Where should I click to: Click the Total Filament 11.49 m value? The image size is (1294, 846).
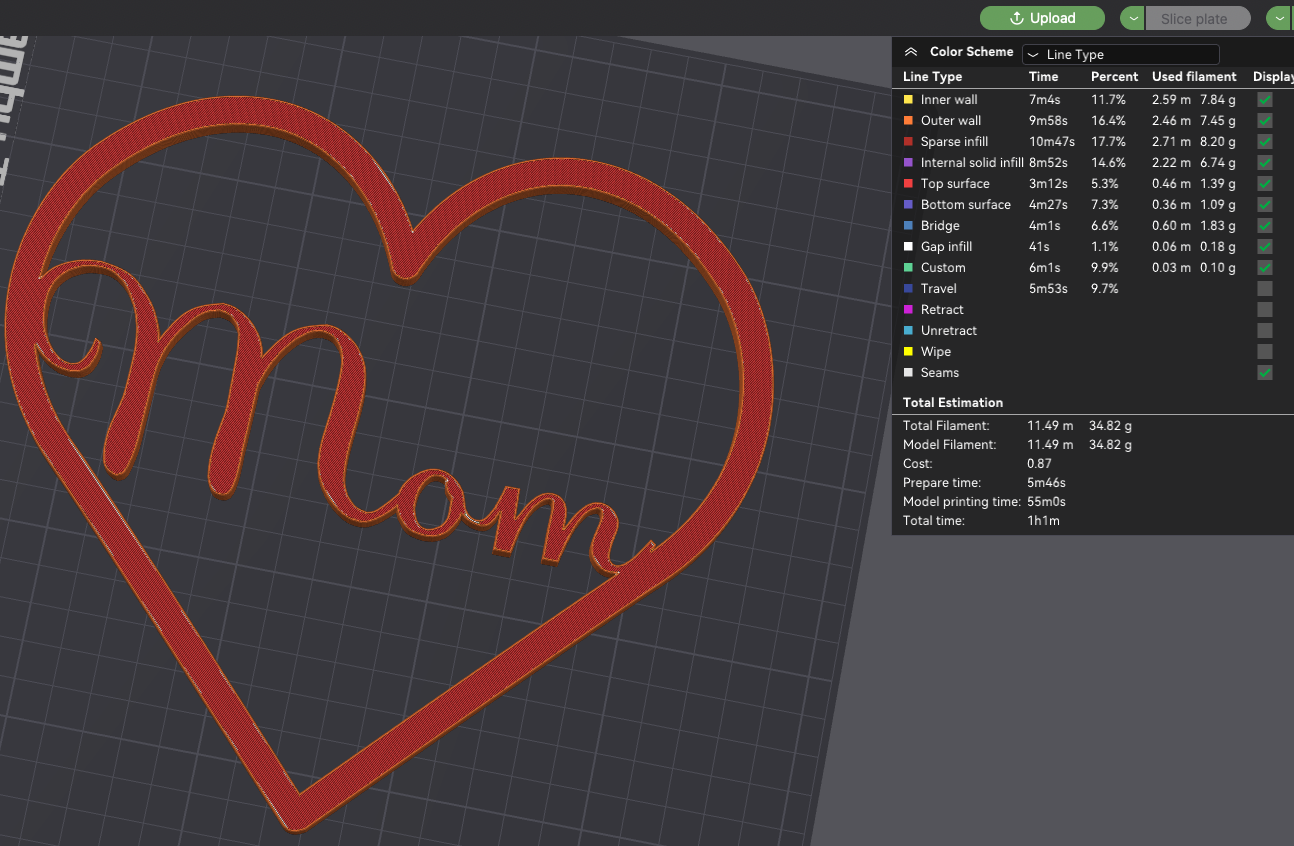coord(1050,426)
